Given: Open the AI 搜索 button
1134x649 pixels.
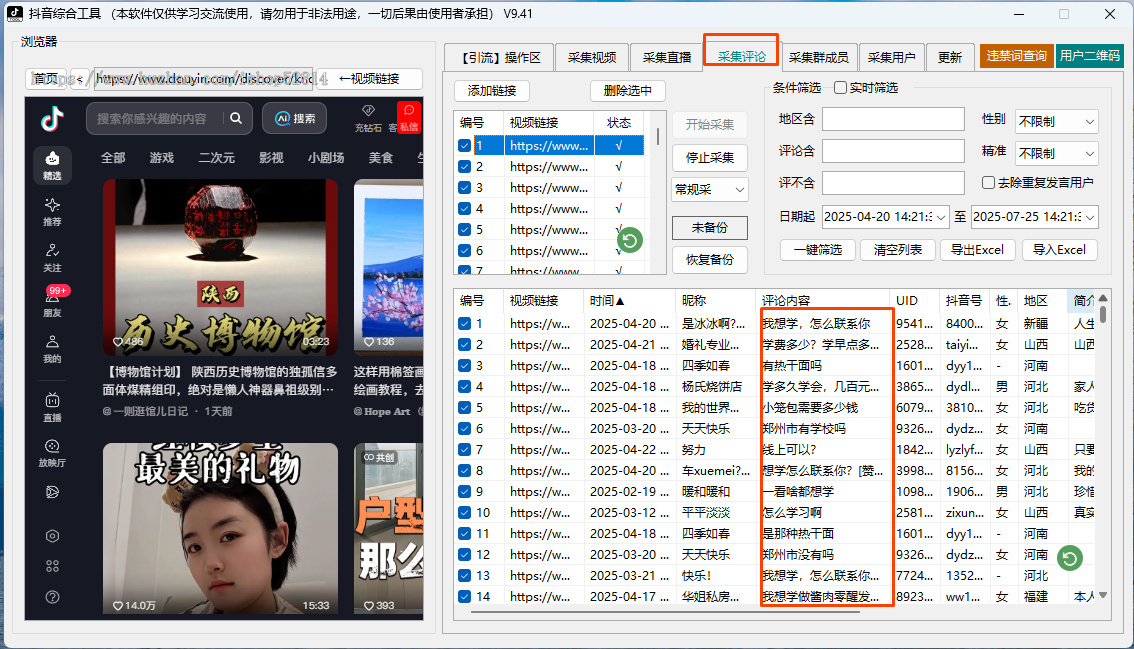Looking at the screenshot, I should (x=294, y=118).
